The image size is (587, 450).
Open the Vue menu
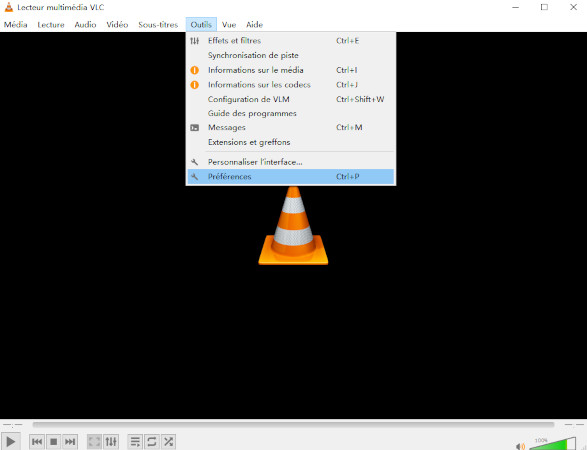(229, 25)
